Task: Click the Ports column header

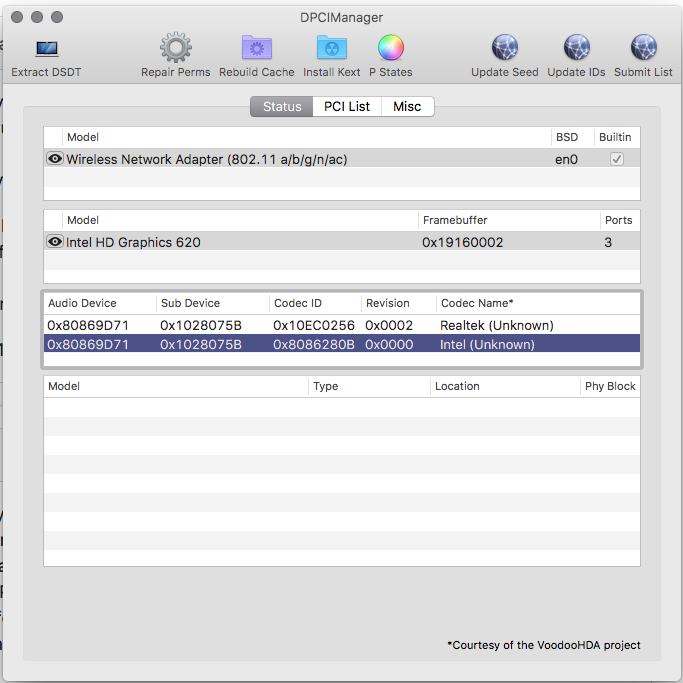Action: (619, 220)
